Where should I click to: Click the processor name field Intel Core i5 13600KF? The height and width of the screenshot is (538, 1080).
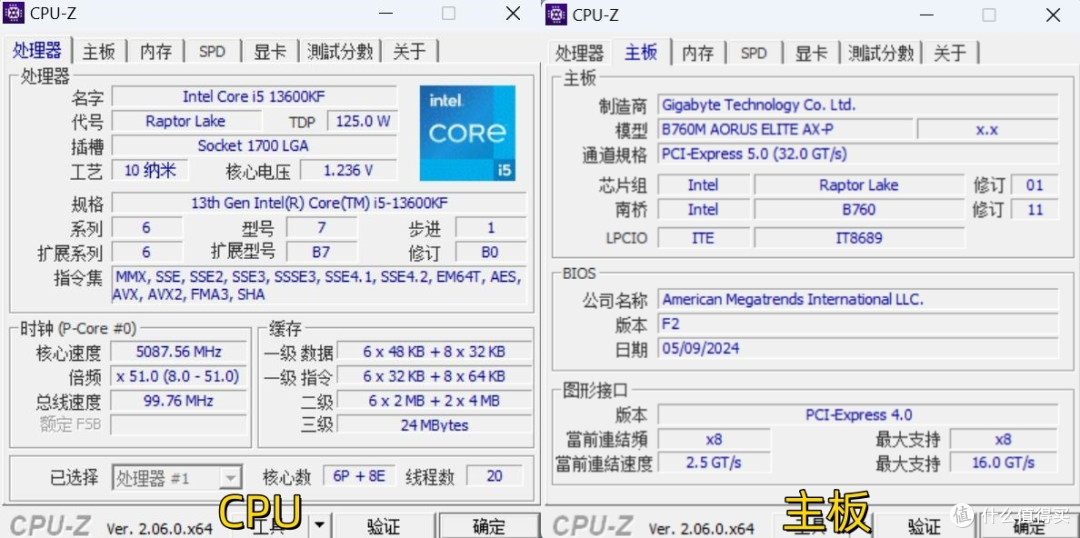(254, 96)
